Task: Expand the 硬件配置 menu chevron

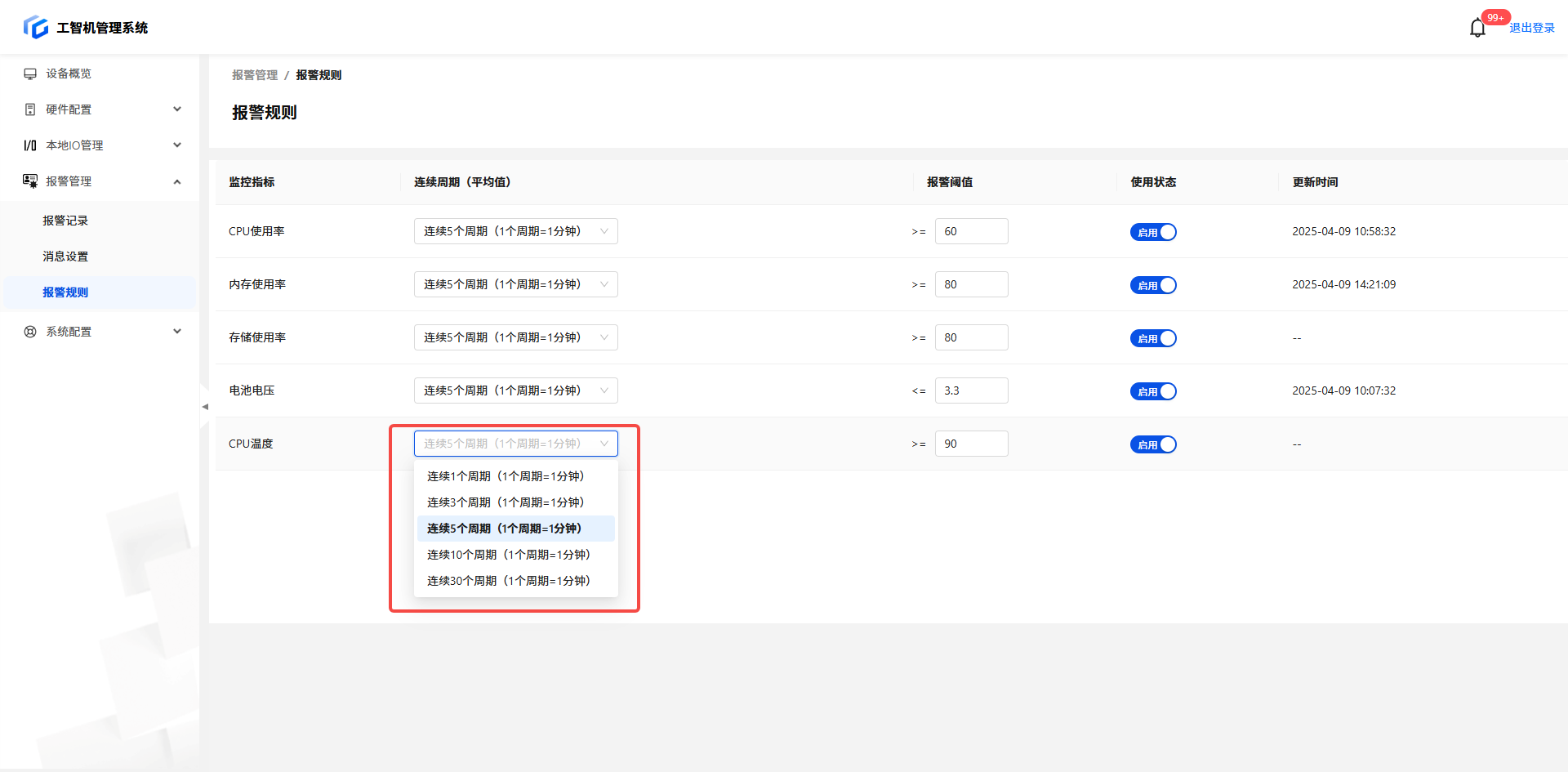Action: point(177,109)
